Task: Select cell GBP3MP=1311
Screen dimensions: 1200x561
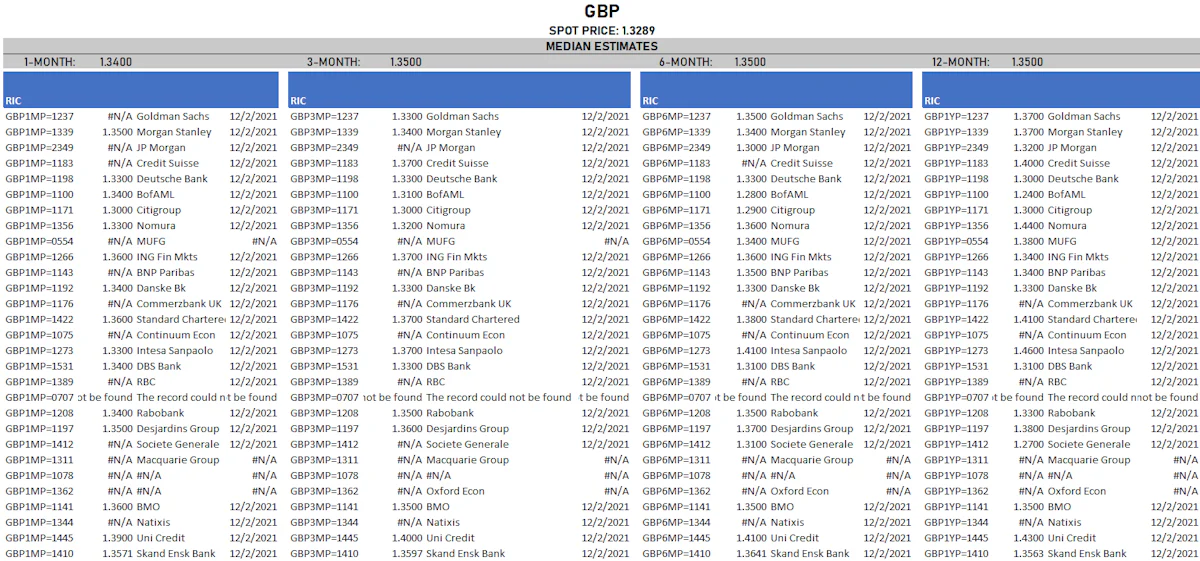Action: pyautogui.click(x=324, y=460)
